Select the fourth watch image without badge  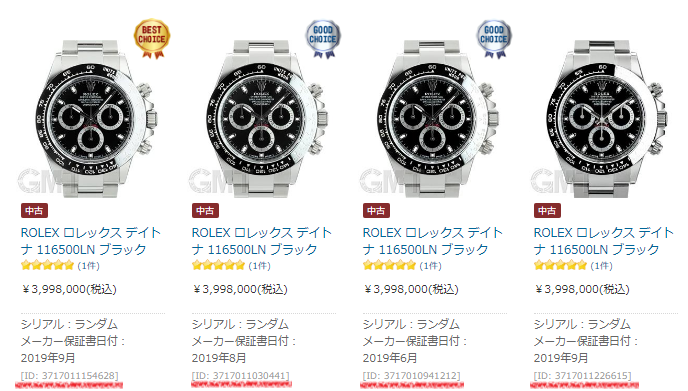click(605, 118)
